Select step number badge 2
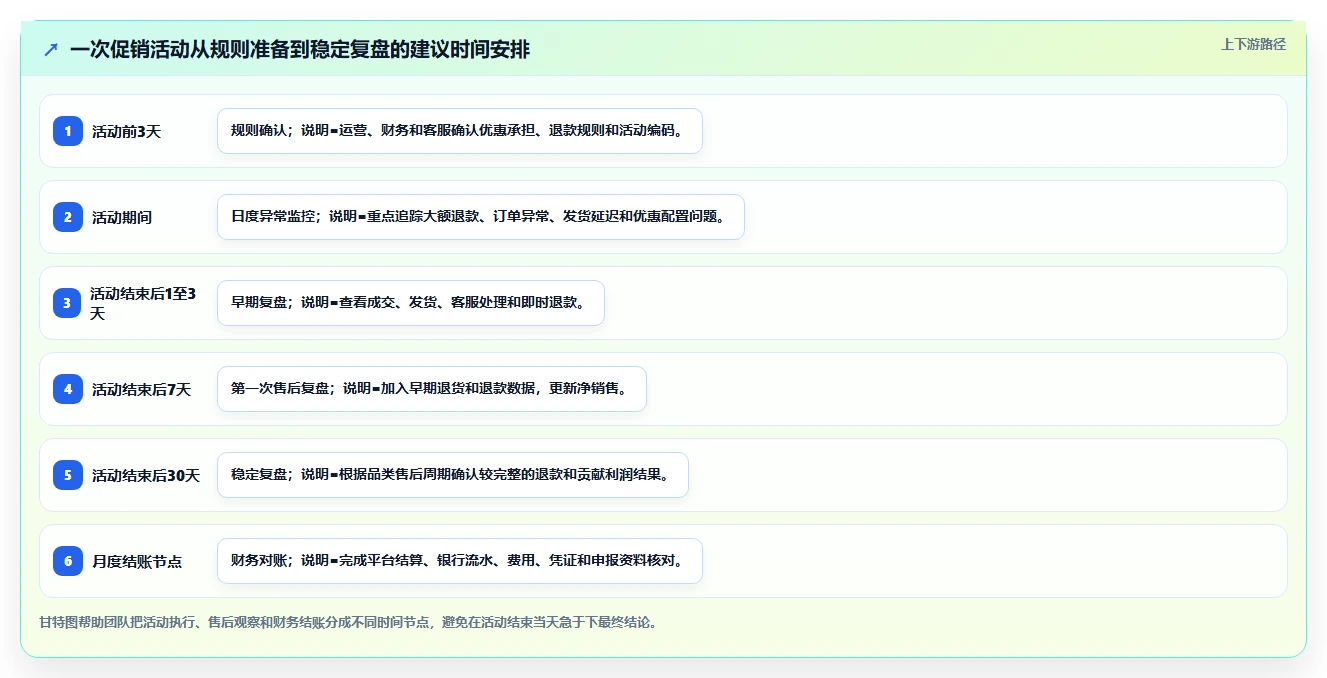This screenshot has width=1327, height=678. [68, 217]
